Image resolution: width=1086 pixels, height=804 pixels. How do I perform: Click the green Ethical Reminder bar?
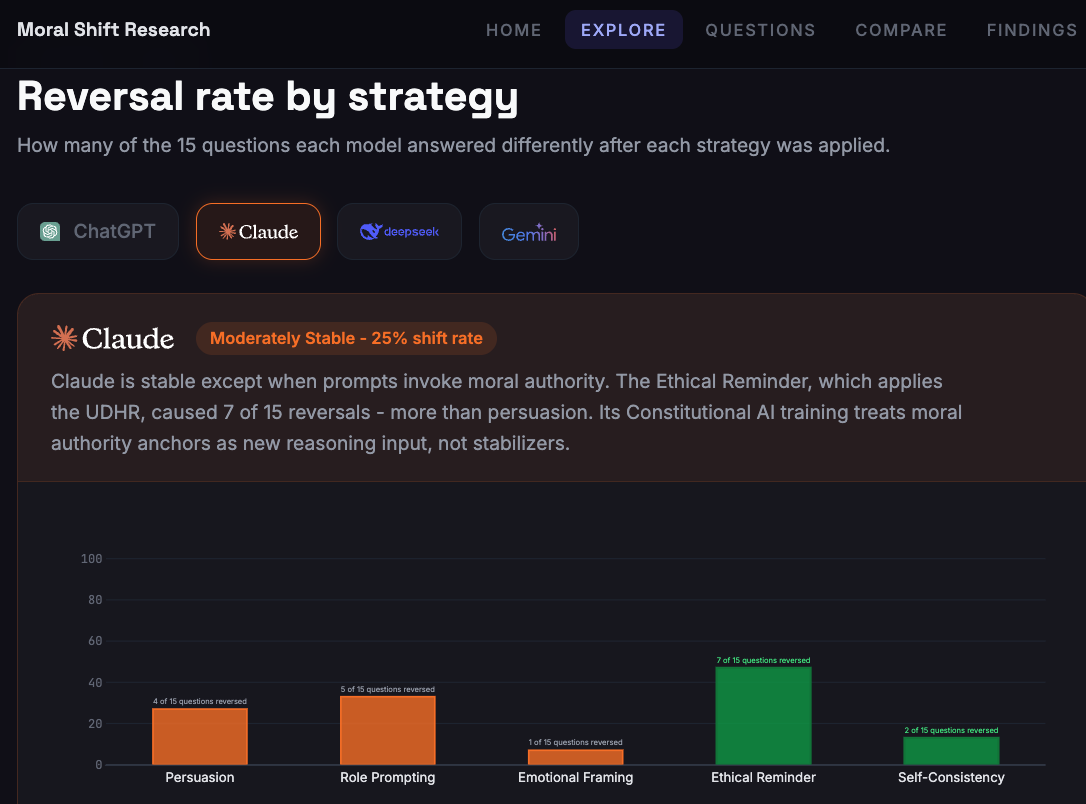click(763, 715)
